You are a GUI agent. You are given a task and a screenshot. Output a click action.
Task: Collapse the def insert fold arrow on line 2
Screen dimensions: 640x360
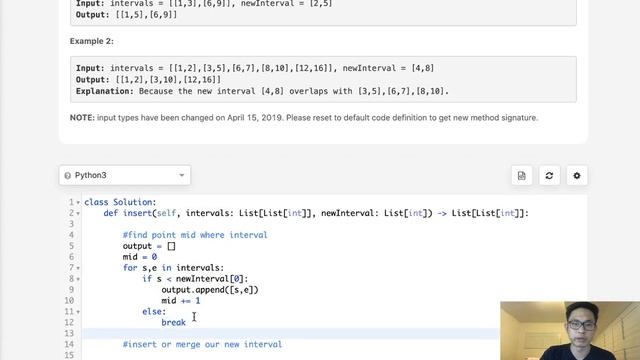[x=78, y=213]
